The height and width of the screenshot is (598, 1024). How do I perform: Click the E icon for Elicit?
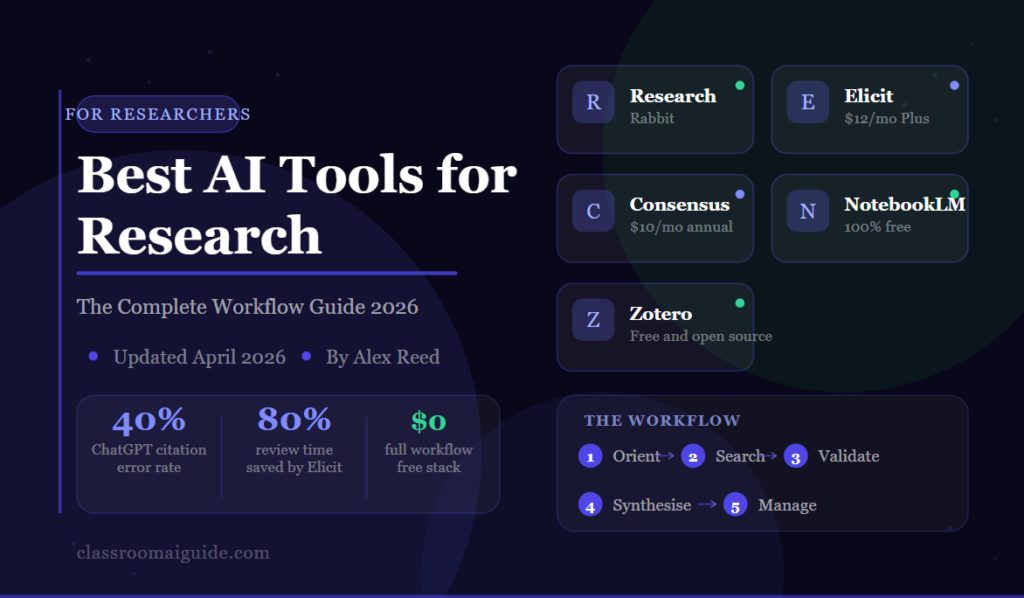(808, 102)
